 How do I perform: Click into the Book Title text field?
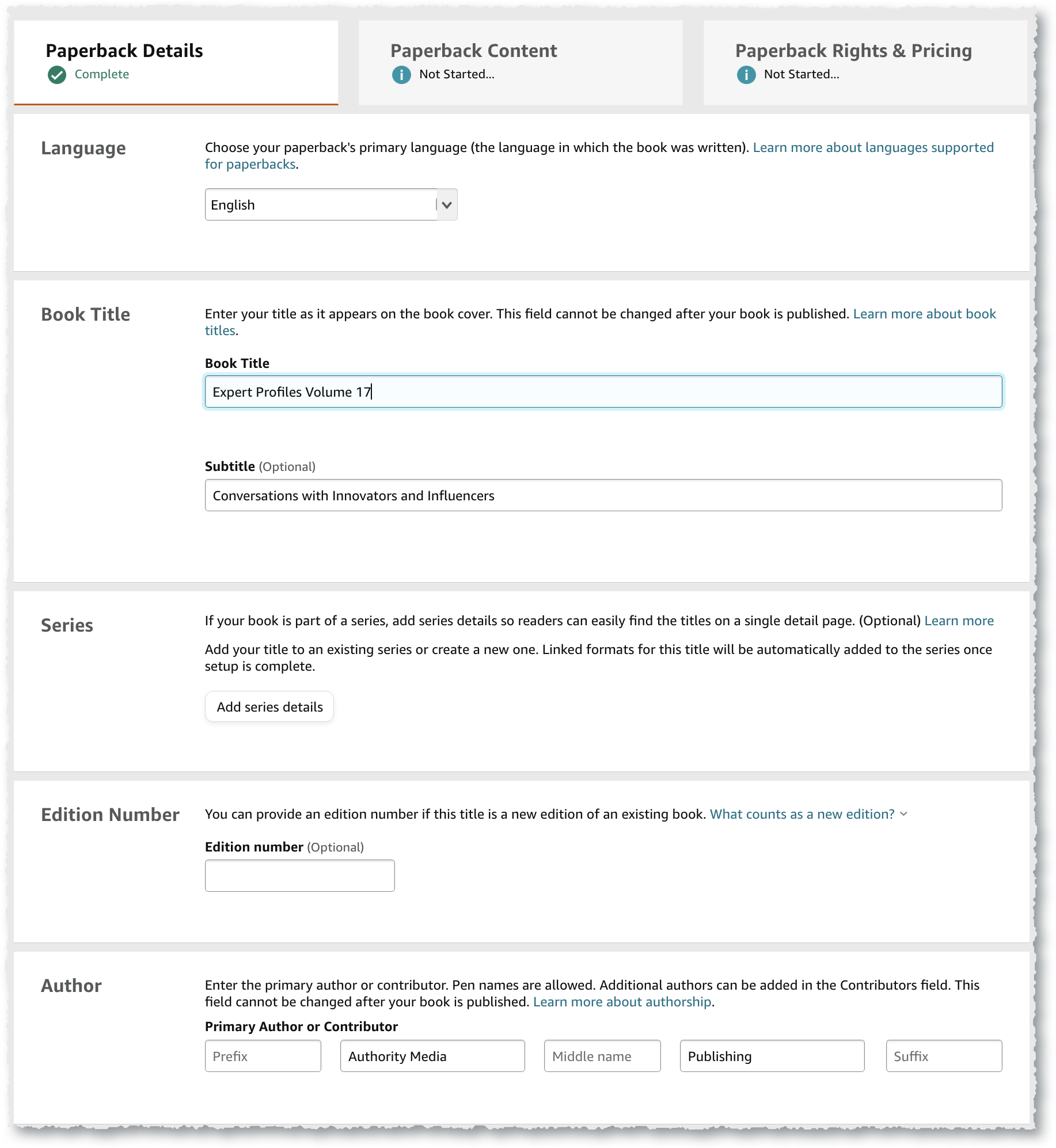tap(603, 392)
